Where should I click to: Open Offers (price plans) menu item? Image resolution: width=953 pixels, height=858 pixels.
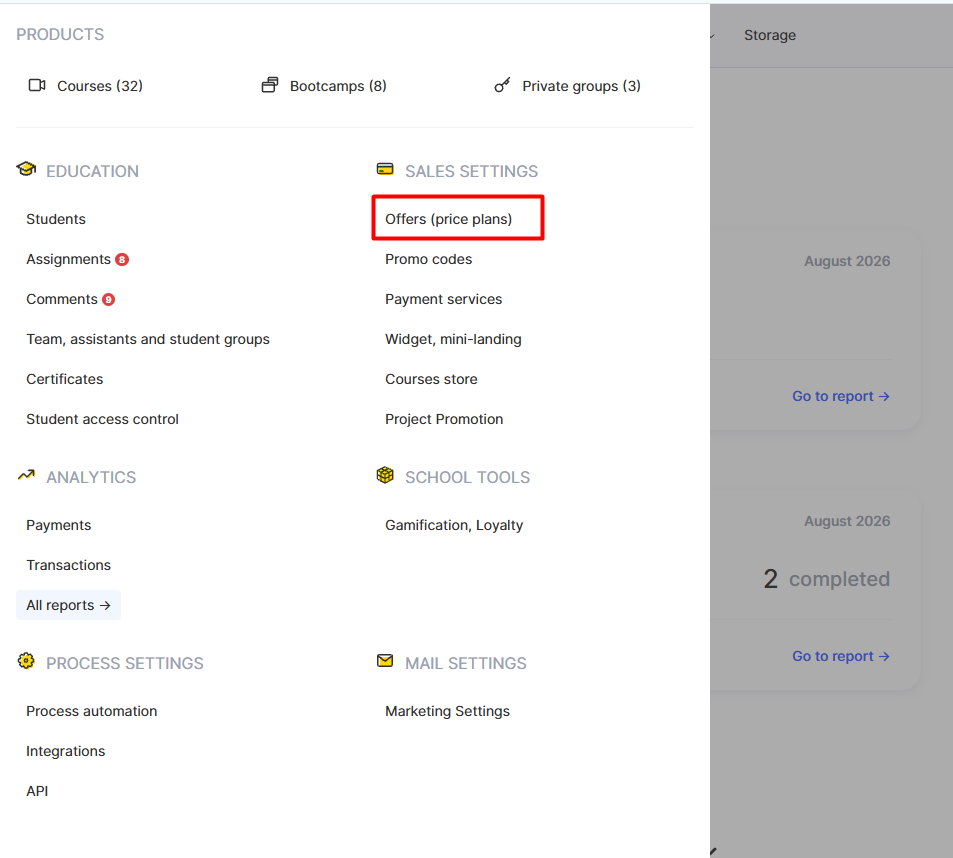point(449,219)
